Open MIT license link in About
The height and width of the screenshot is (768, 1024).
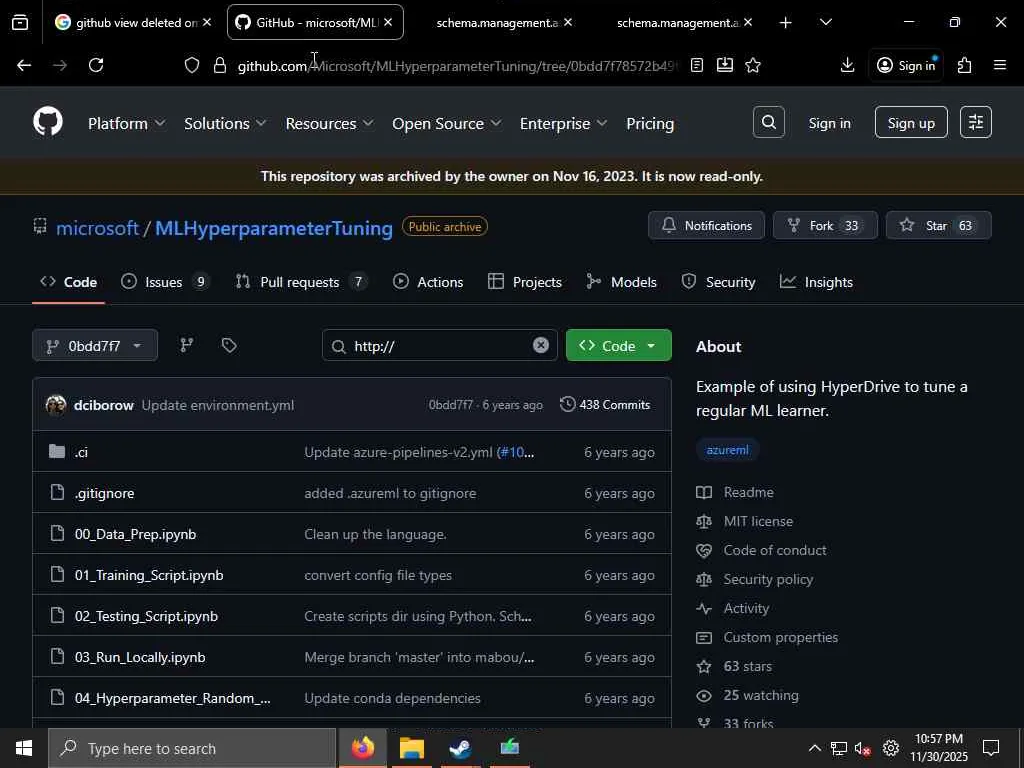pos(758,521)
